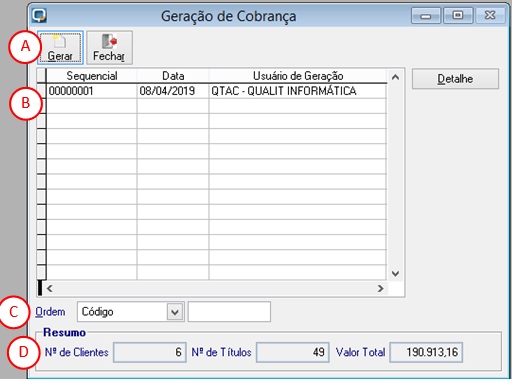The image size is (512, 381).
Task: Maximize the Geração de Cobrança window
Action: click(x=458, y=16)
